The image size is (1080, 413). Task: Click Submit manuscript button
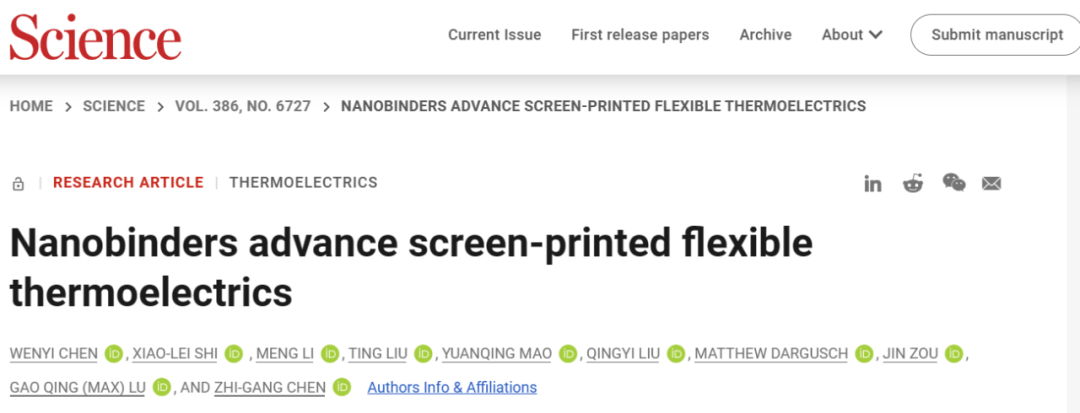pyautogui.click(x=997, y=34)
